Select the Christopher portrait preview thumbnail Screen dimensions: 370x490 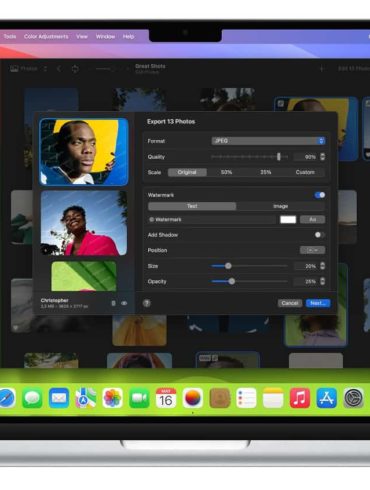(x=84, y=152)
